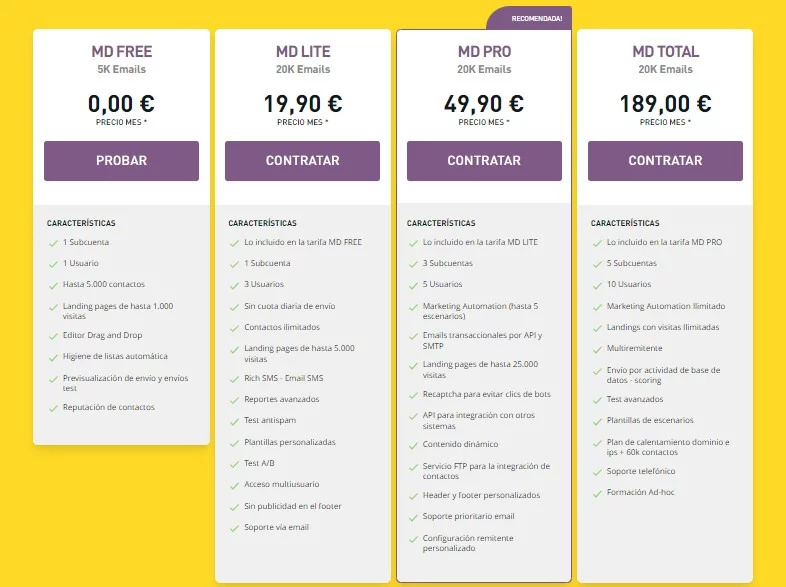786x587 pixels.
Task: Click checkmark next to Contenido dinámico
Action: (413, 445)
